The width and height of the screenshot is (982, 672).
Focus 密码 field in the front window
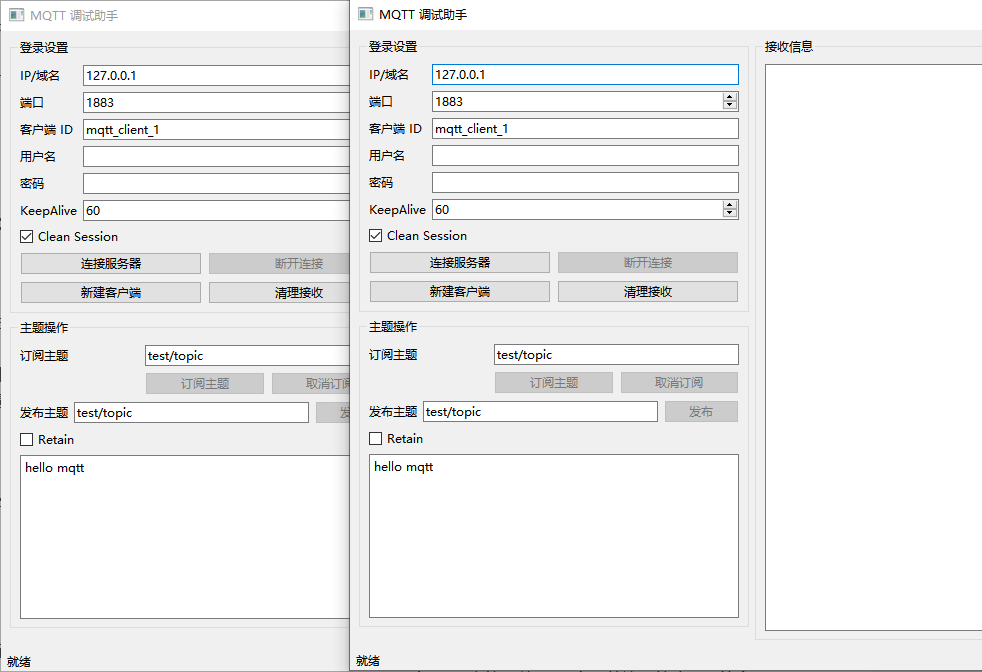pos(585,182)
